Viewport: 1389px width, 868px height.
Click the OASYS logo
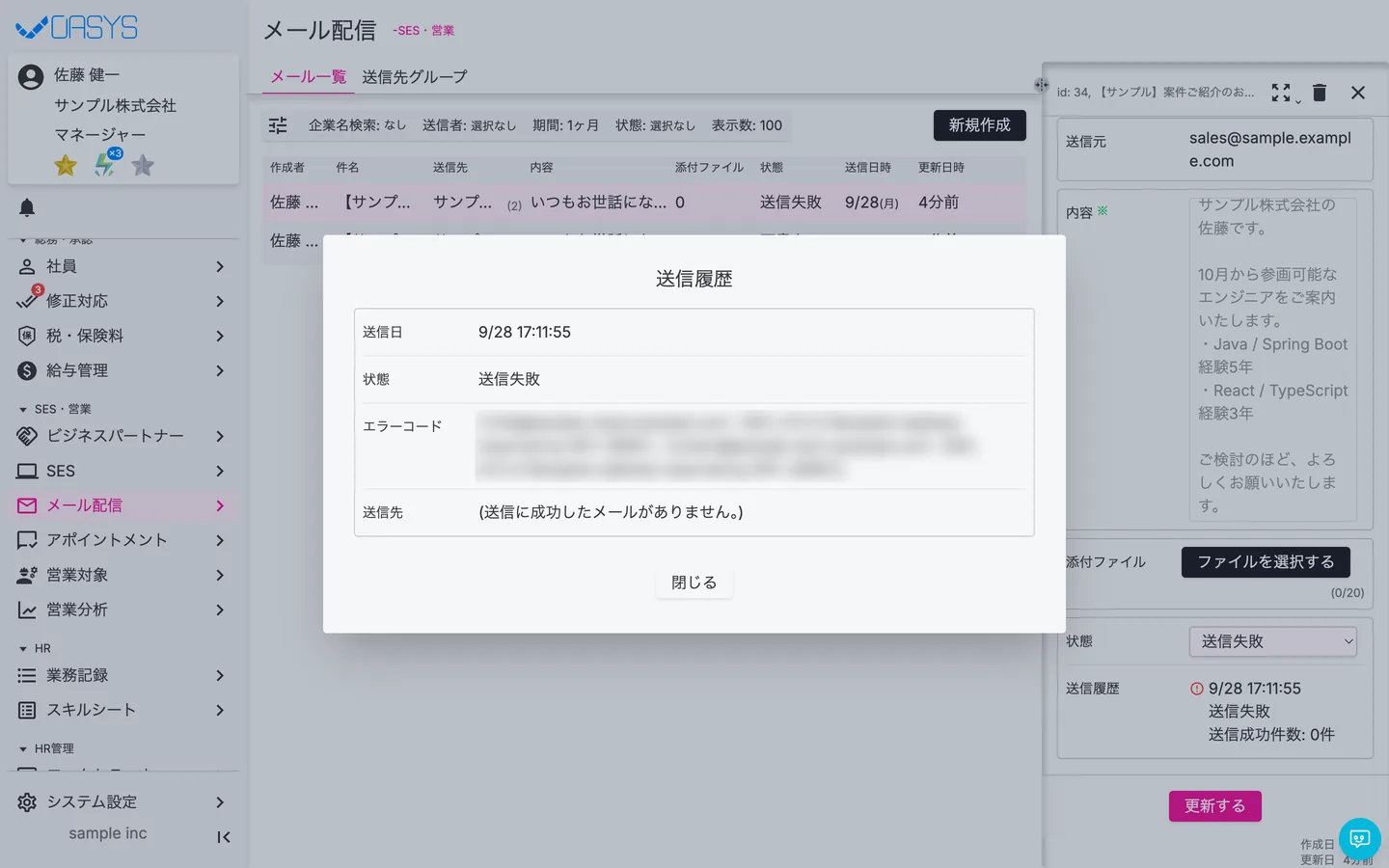point(77,28)
